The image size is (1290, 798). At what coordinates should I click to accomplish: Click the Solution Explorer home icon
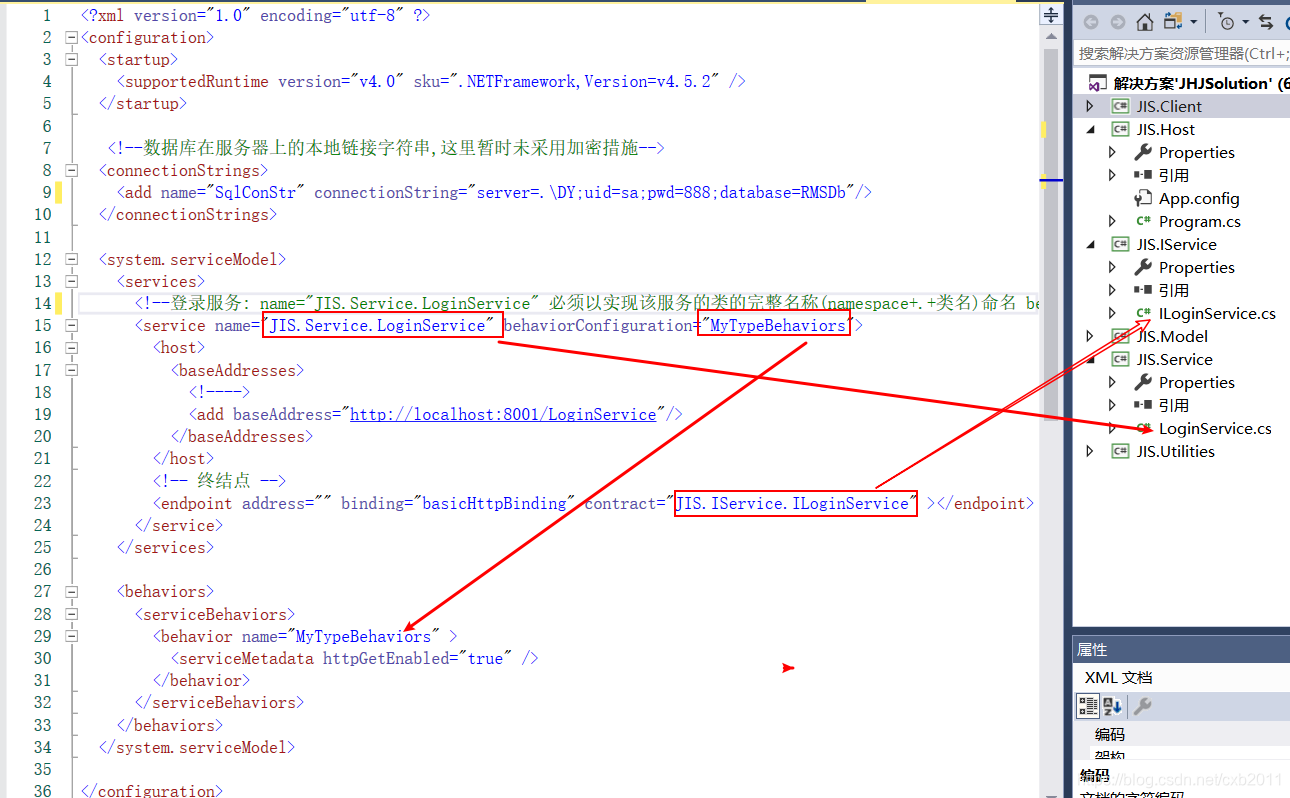pos(1145,22)
